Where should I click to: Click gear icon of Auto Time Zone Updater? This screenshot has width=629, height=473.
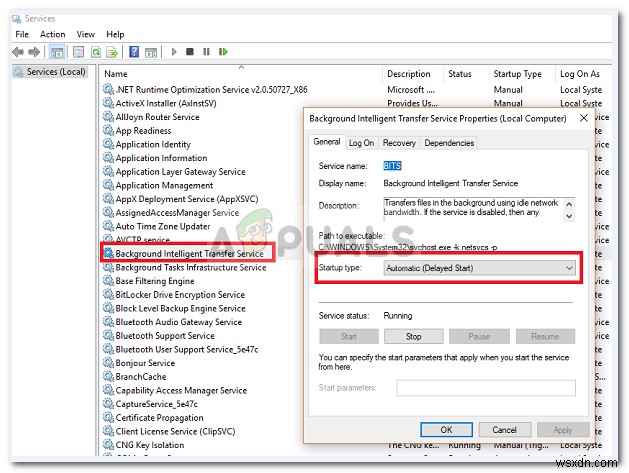click(108, 226)
